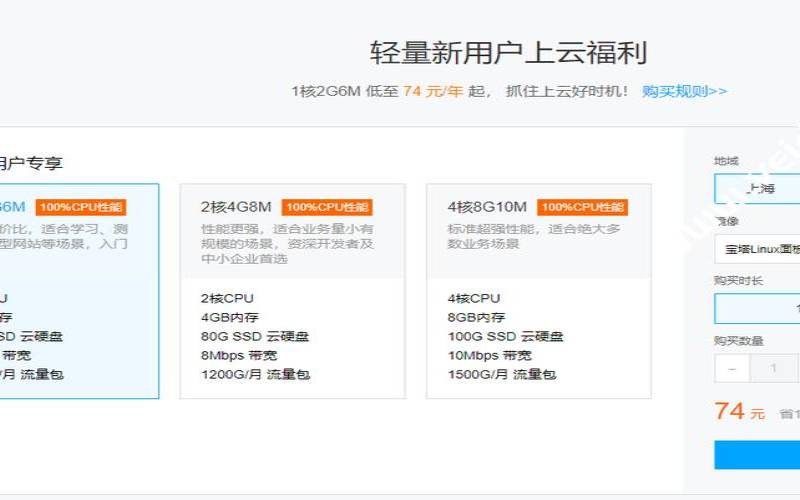The image size is (800, 500).
Task: Select the highlighted plan card ending in 6M
Action: point(79,291)
